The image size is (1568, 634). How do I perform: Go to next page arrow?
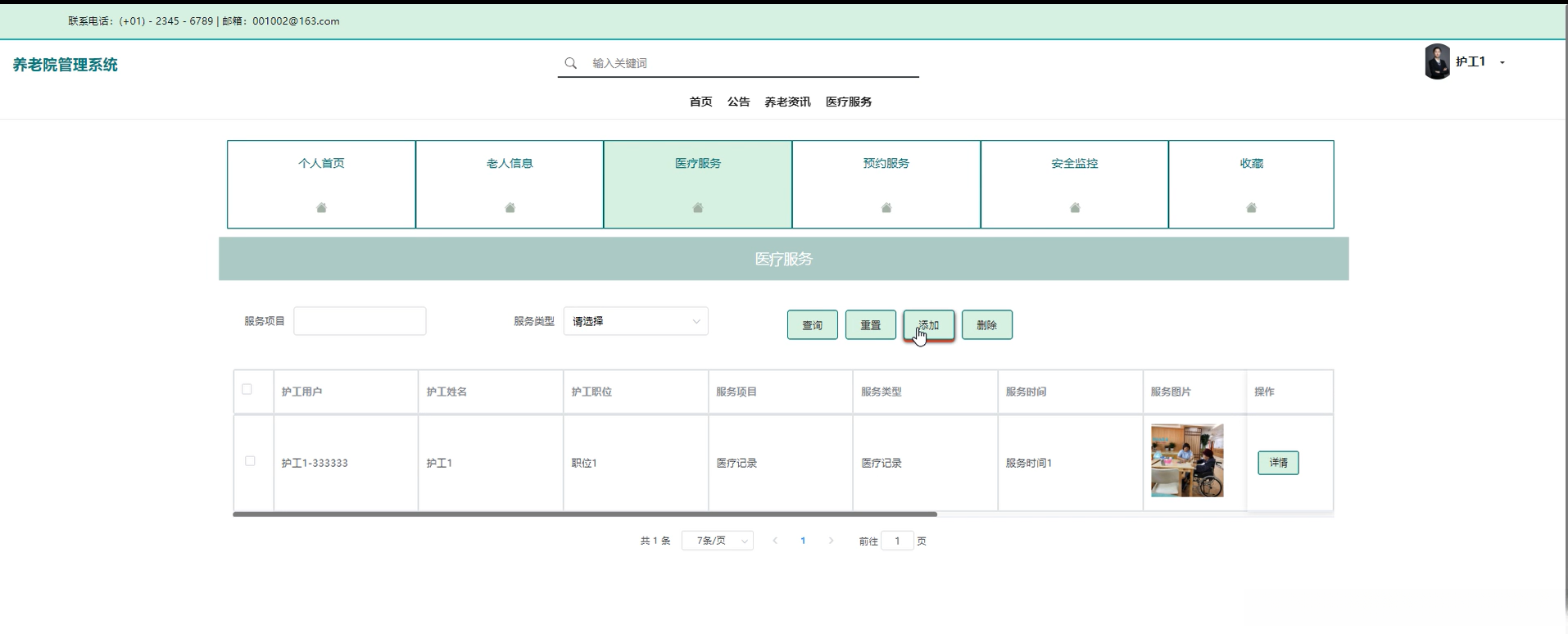[x=831, y=541]
